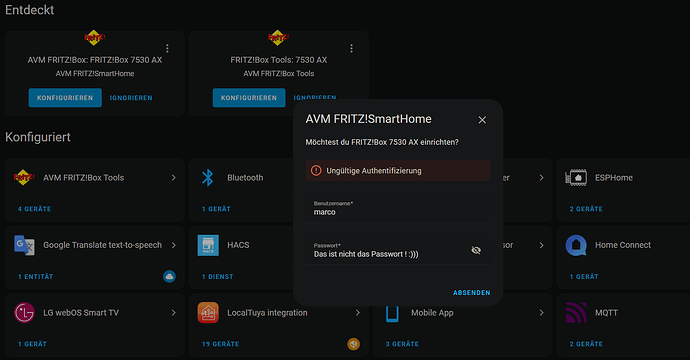Click the LocalTuya integration icon
The image size is (690, 360).
pos(208,313)
